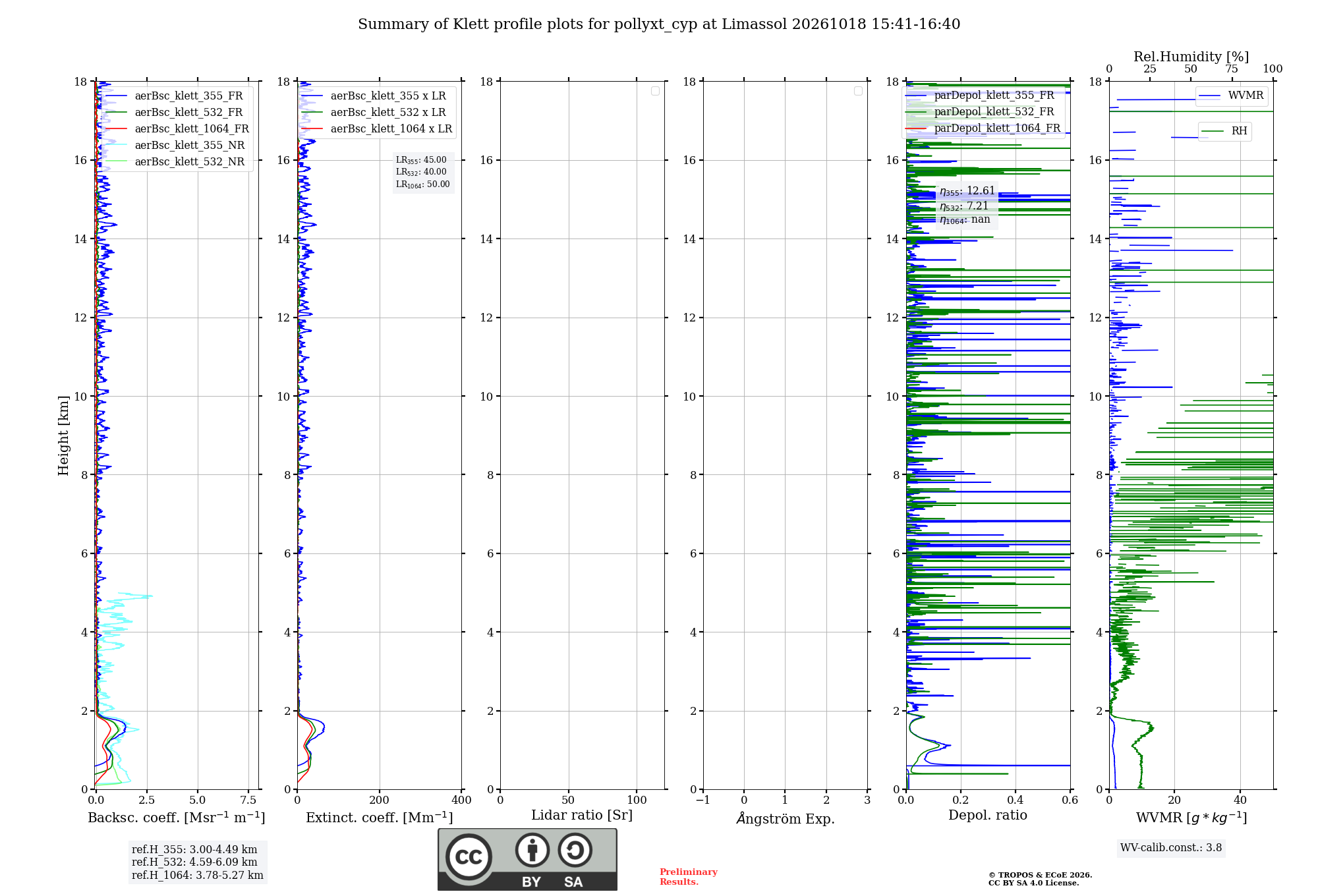The image size is (1318, 896).
Task: Click the BY attribution person icon
Action: (532, 850)
